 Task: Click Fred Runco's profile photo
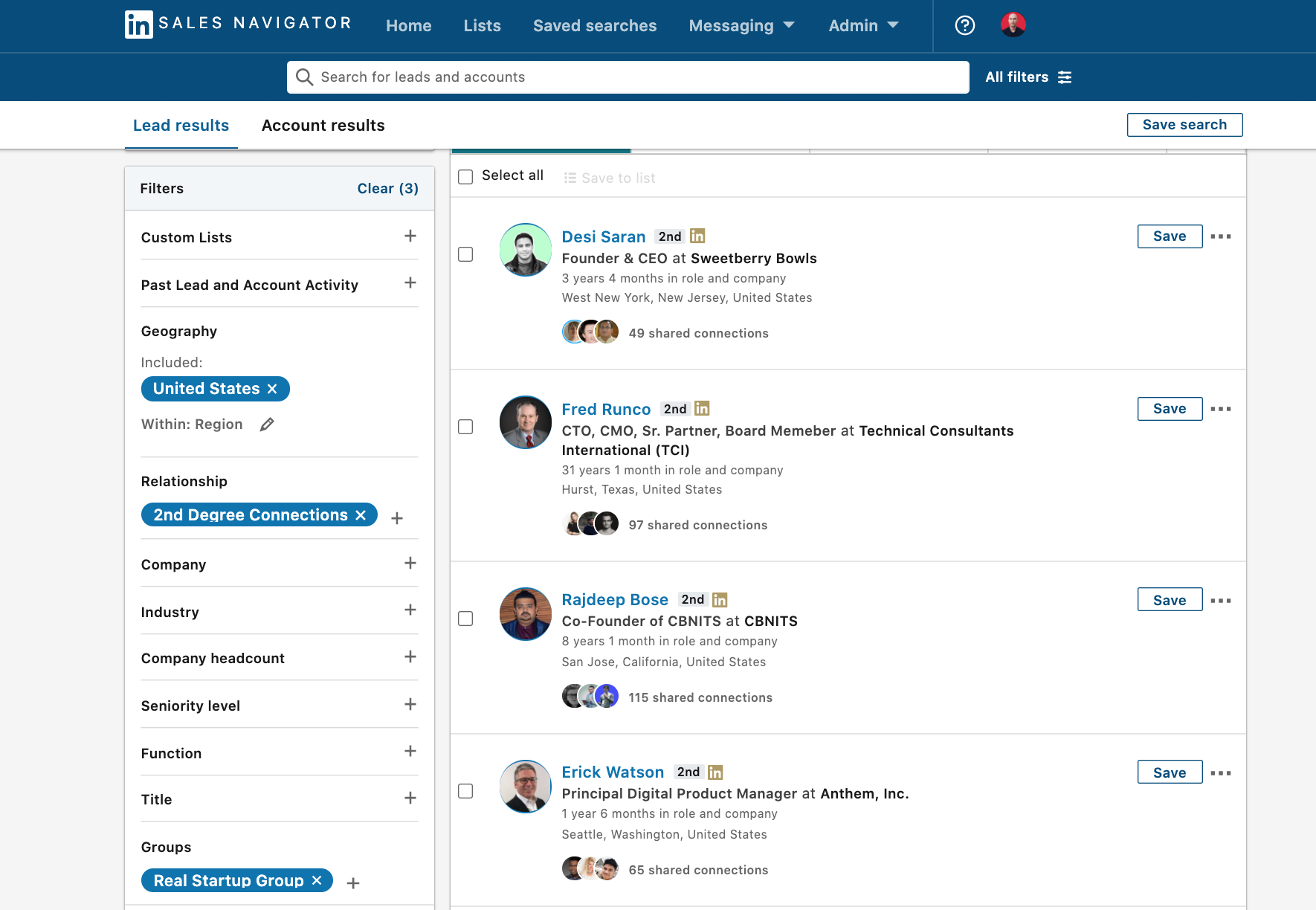point(525,422)
